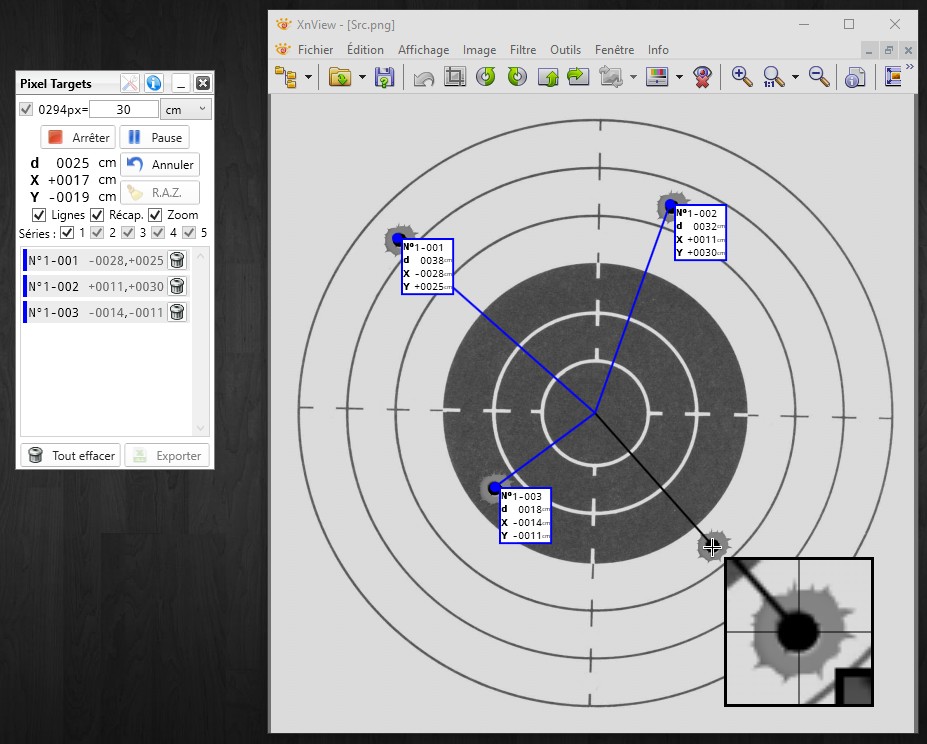This screenshot has width=927, height=744.
Task: Click the Zoom out magnifier icon
Action: [819, 77]
